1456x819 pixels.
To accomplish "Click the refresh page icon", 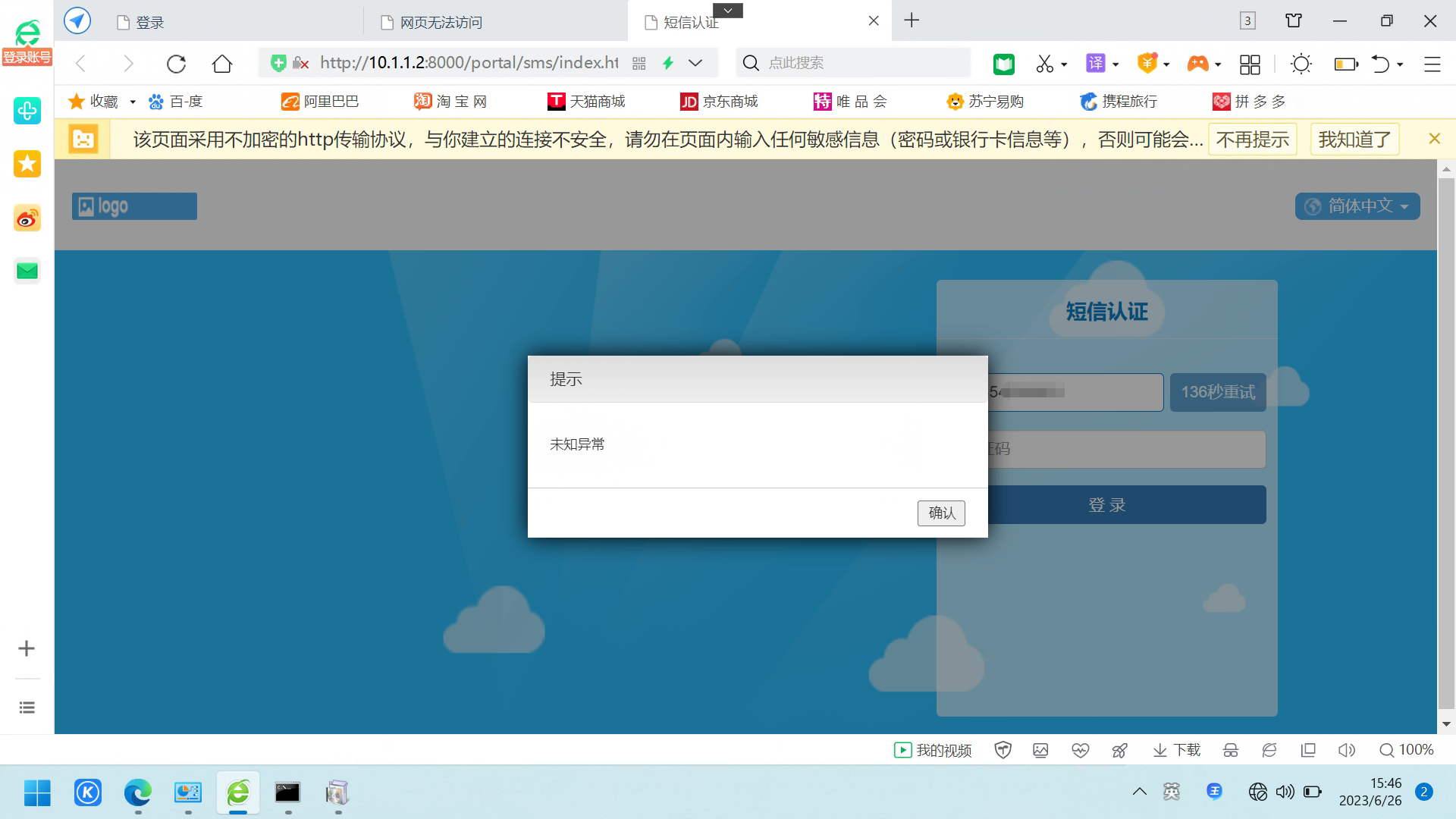I will [x=176, y=64].
